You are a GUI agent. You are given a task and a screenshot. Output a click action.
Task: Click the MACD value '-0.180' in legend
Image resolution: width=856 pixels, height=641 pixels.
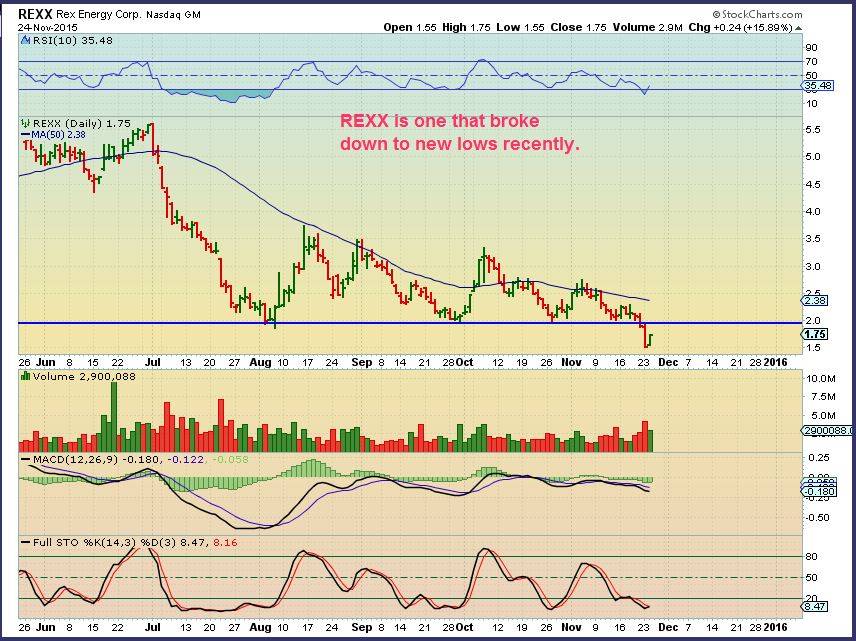coord(141,460)
